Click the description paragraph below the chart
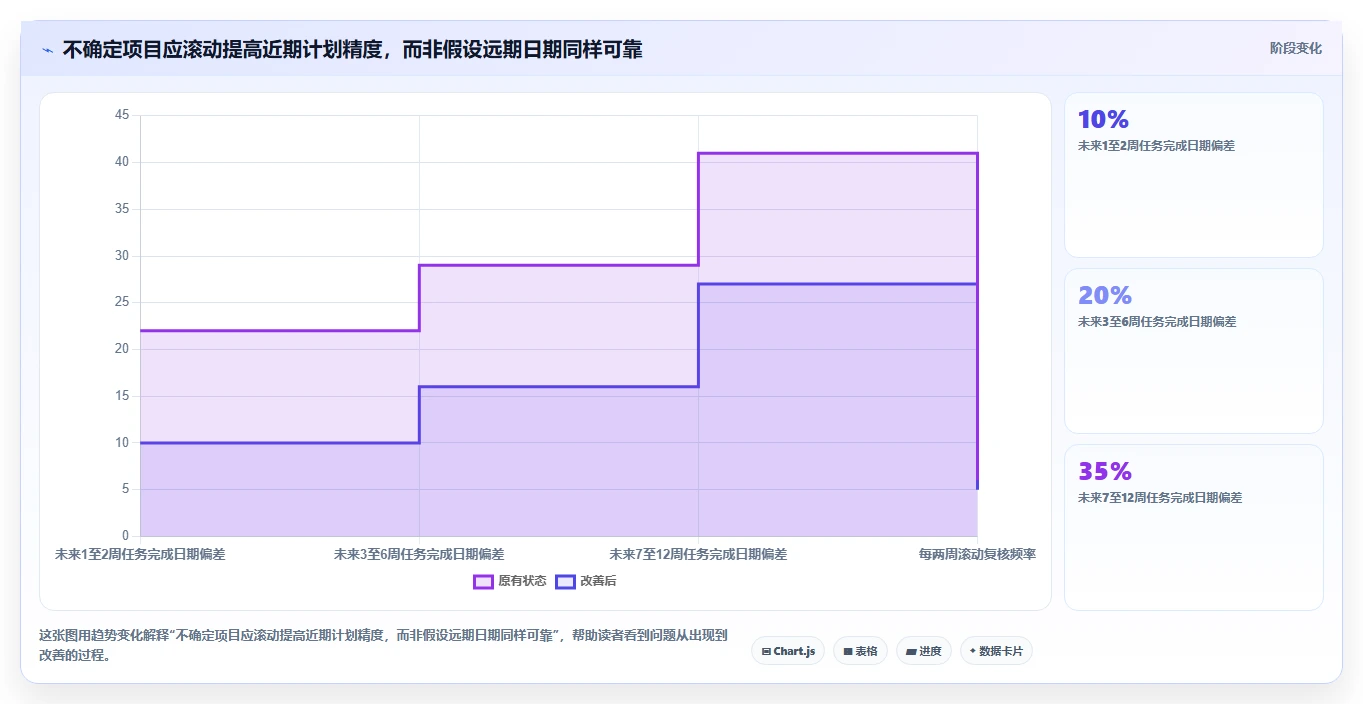 [383, 645]
